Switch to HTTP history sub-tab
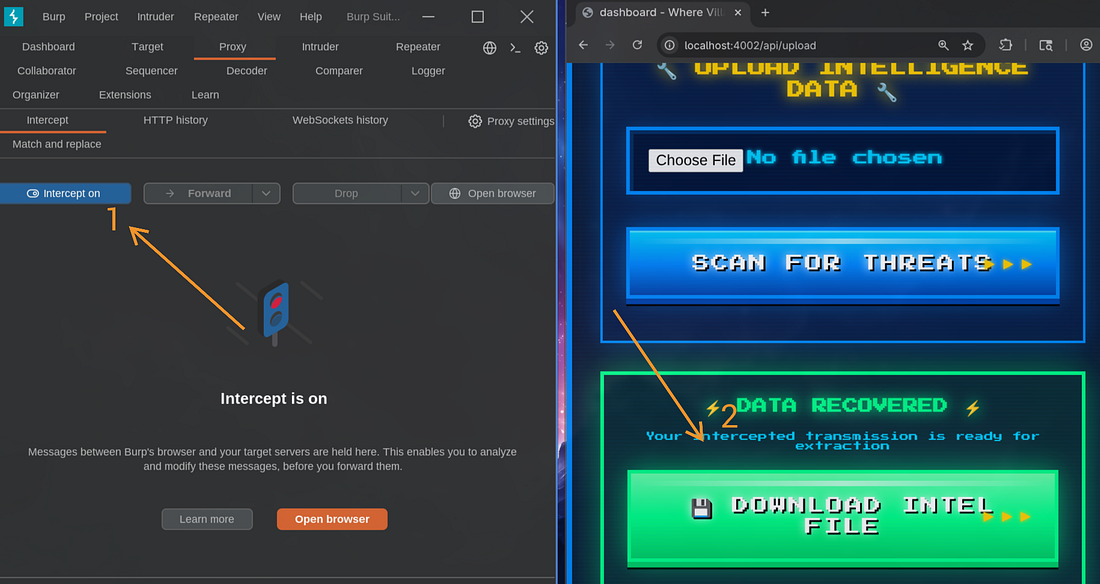Viewport: 1100px width, 584px height. pyautogui.click(x=175, y=120)
